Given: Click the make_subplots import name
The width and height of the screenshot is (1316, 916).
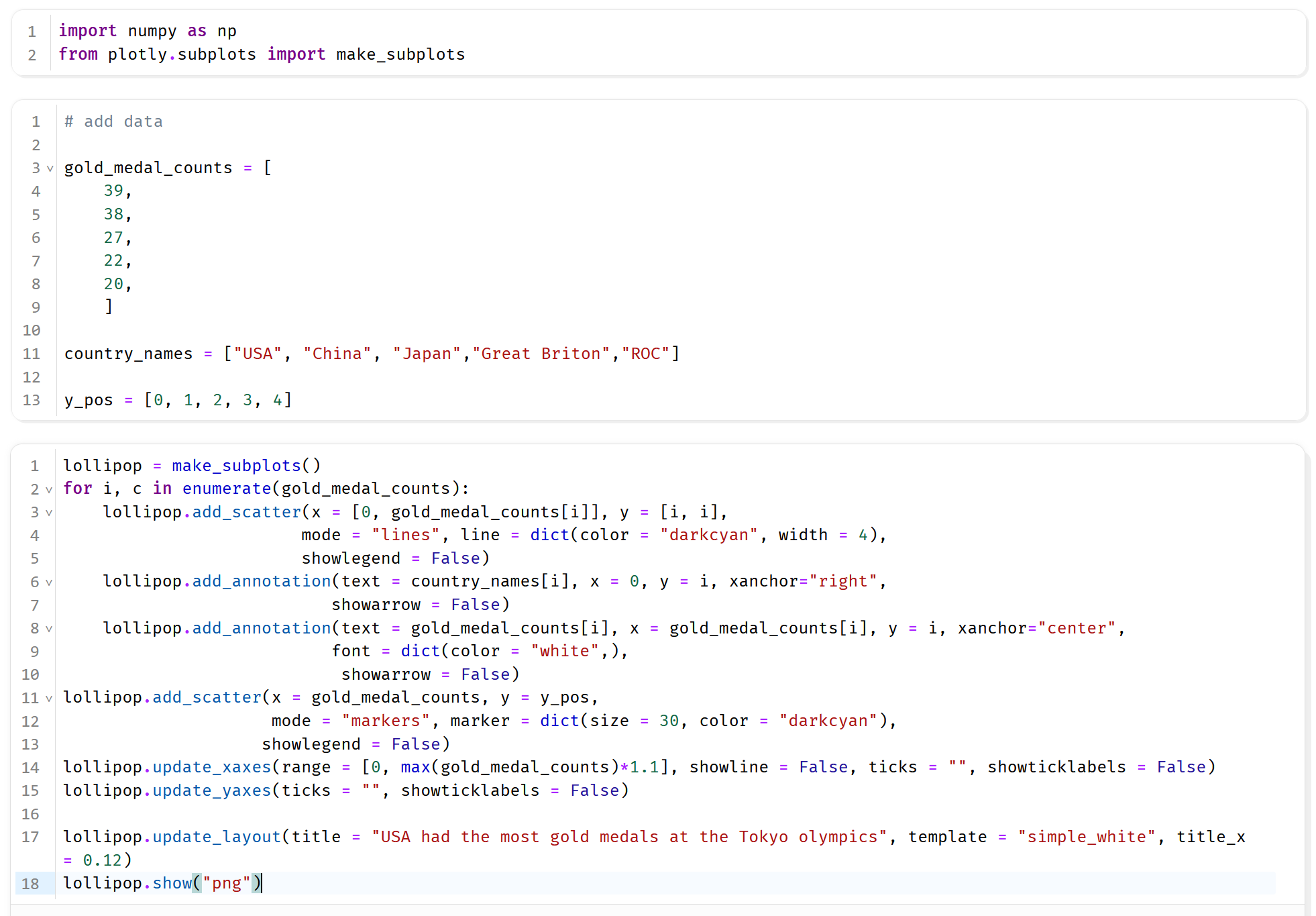Looking at the screenshot, I should click(400, 54).
